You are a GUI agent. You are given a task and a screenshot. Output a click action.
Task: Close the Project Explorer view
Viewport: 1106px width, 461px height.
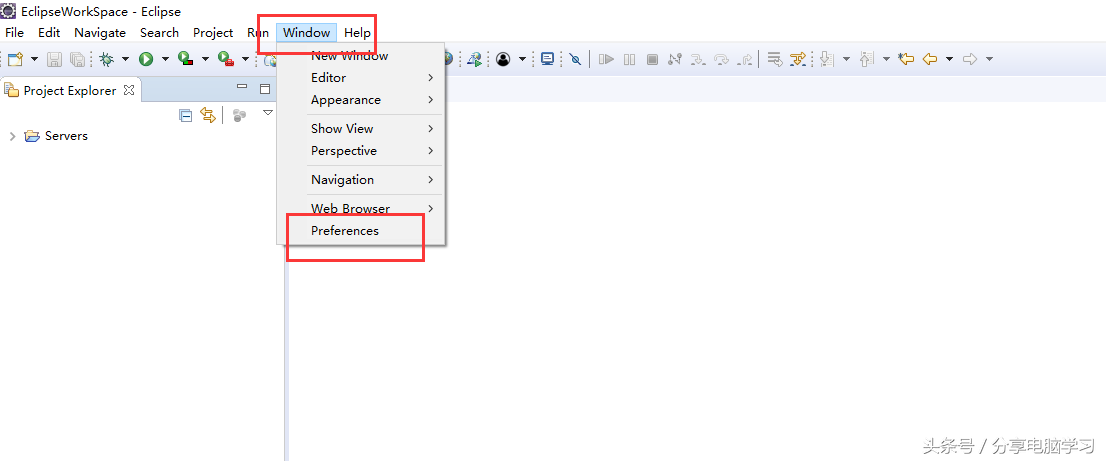coord(129,90)
